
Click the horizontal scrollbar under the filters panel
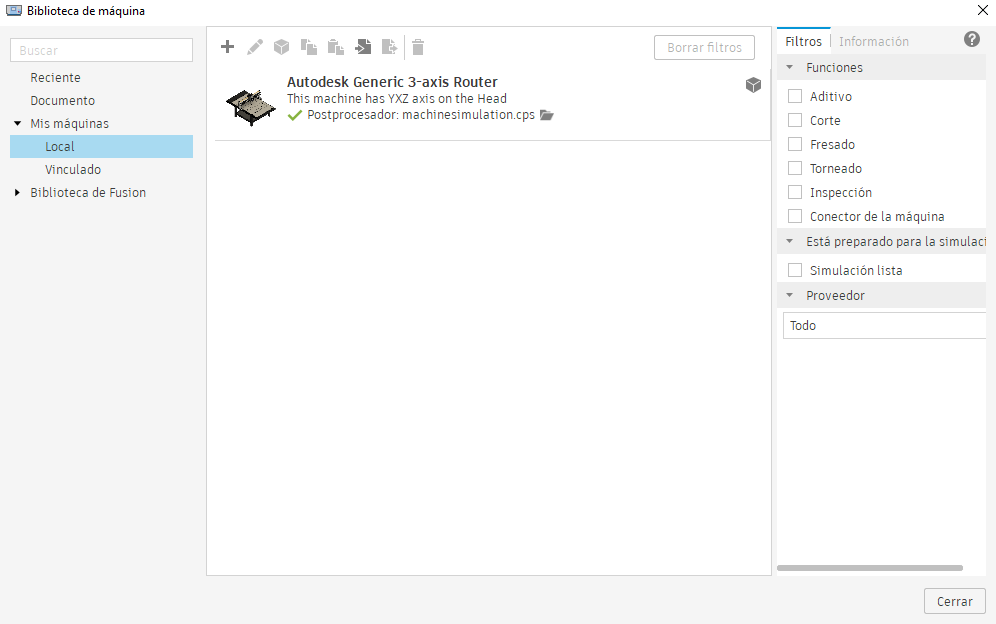pos(870,567)
